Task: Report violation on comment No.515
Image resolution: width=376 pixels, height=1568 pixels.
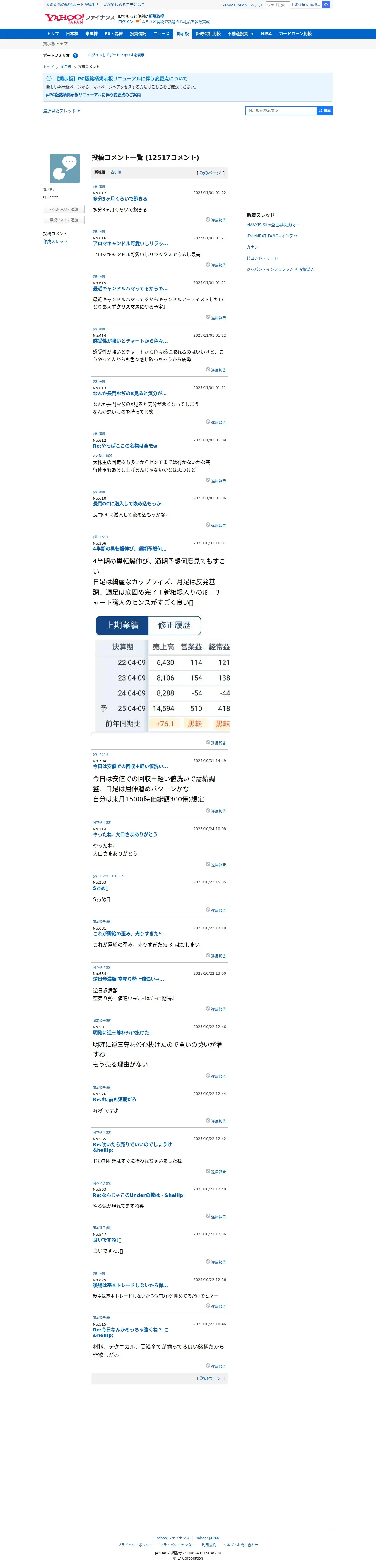Action: tap(216, 1367)
